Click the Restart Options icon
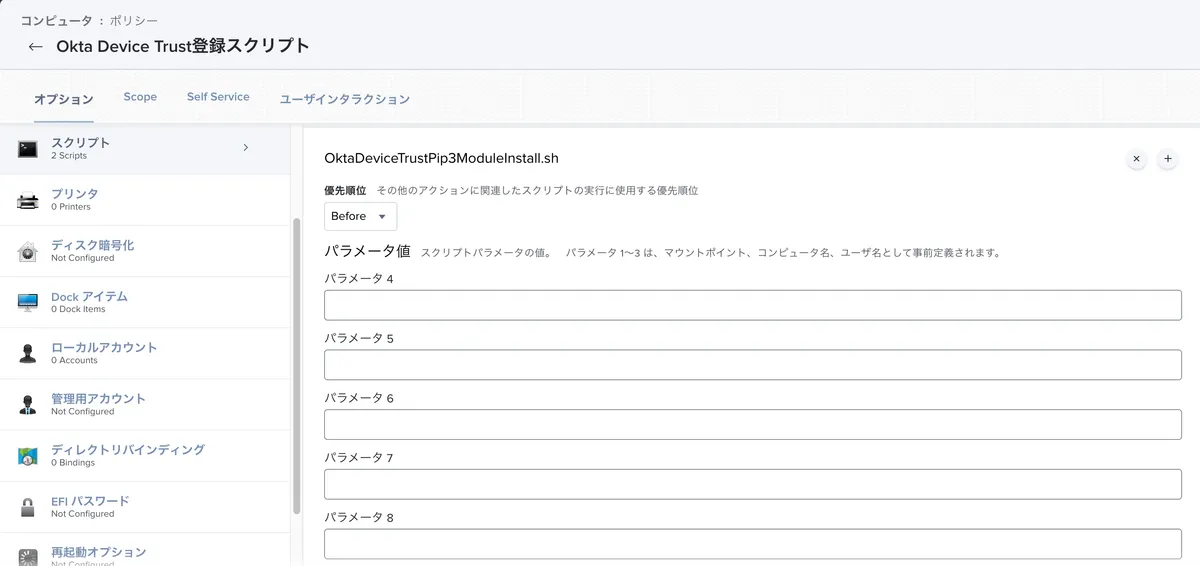Image resolution: width=1200 pixels, height=566 pixels. 27,556
